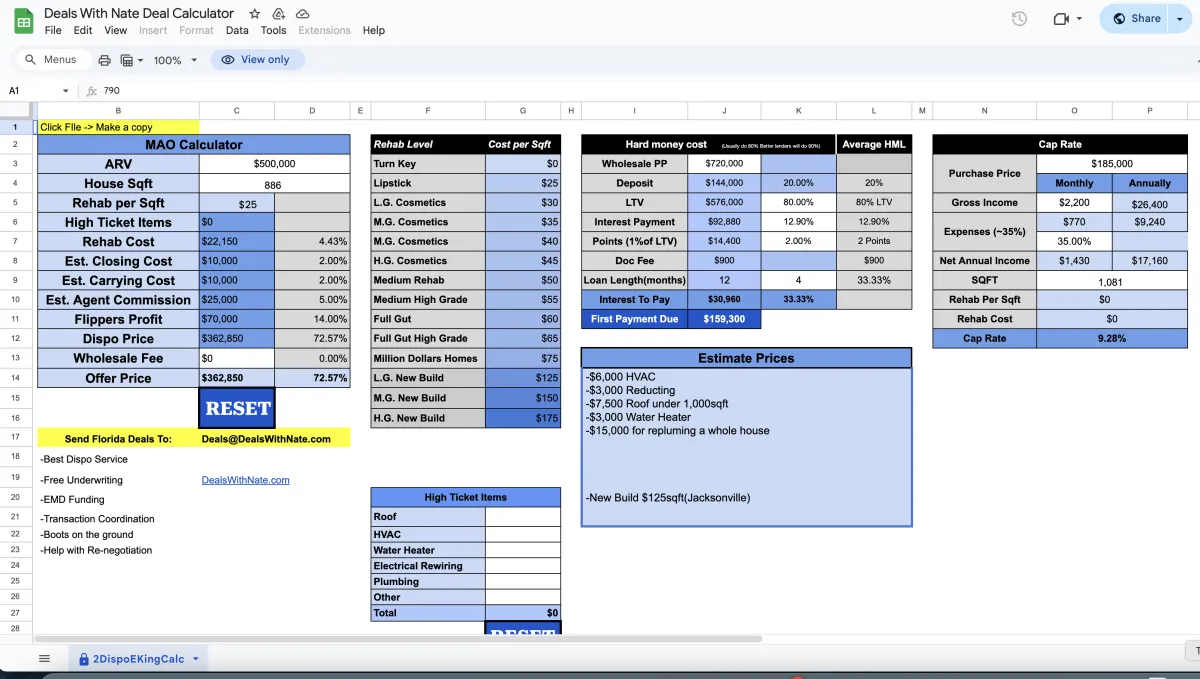Click the Turn Key rehab level cell
Image resolution: width=1200 pixels, height=679 pixels.
pyautogui.click(x=428, y=164)
